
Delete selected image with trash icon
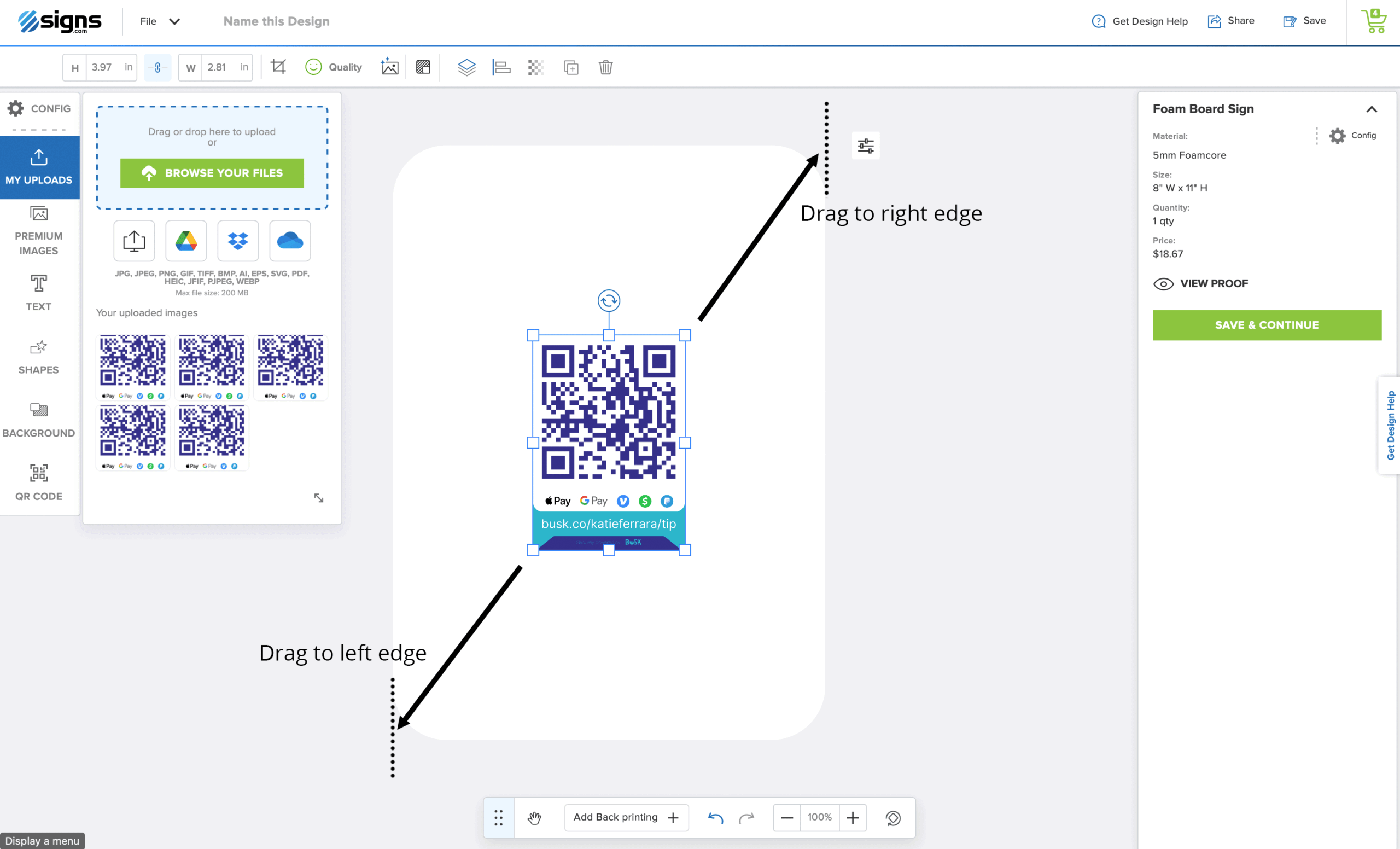click(x=606, y=67)
